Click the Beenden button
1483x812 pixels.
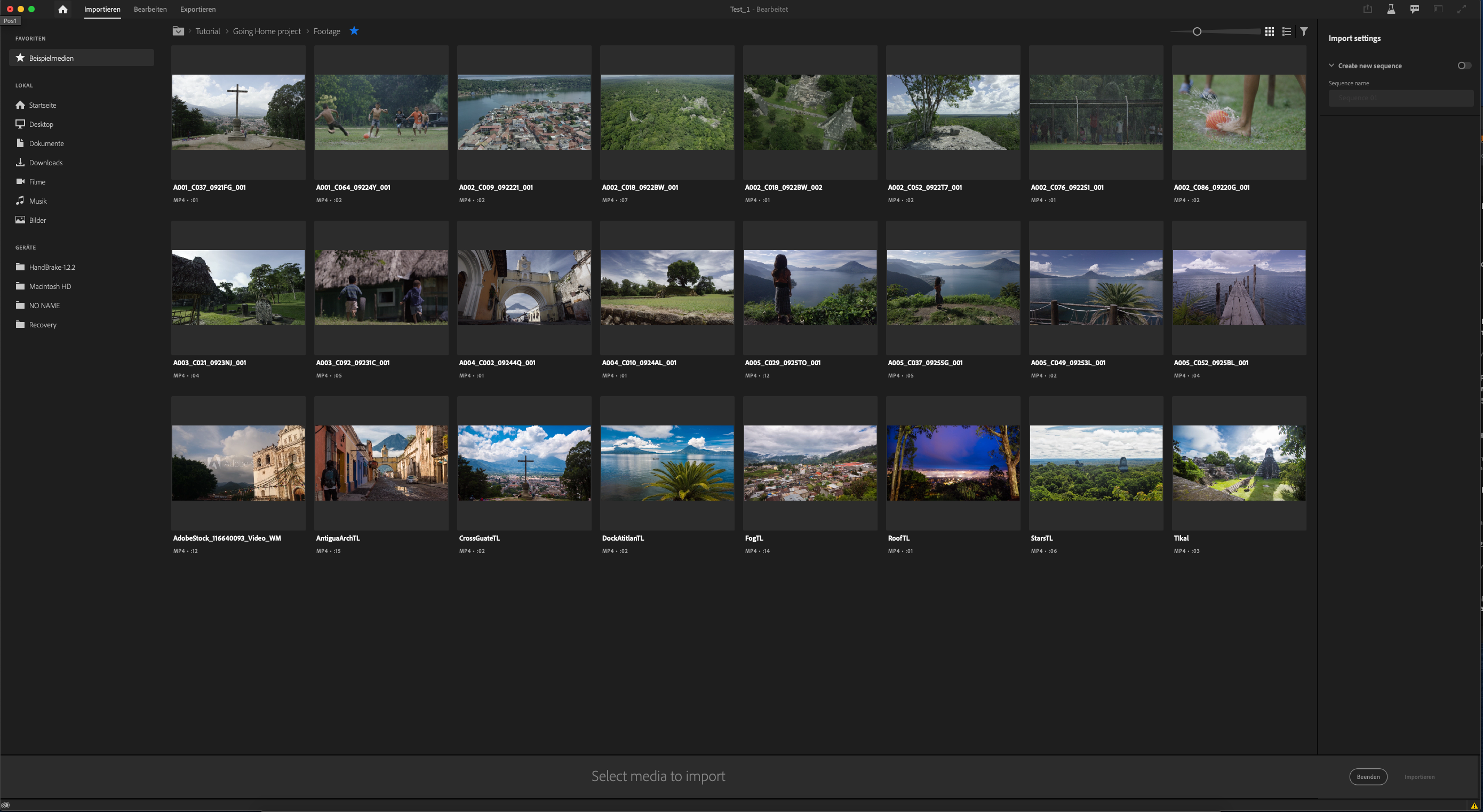click(x=1368, y=777)
